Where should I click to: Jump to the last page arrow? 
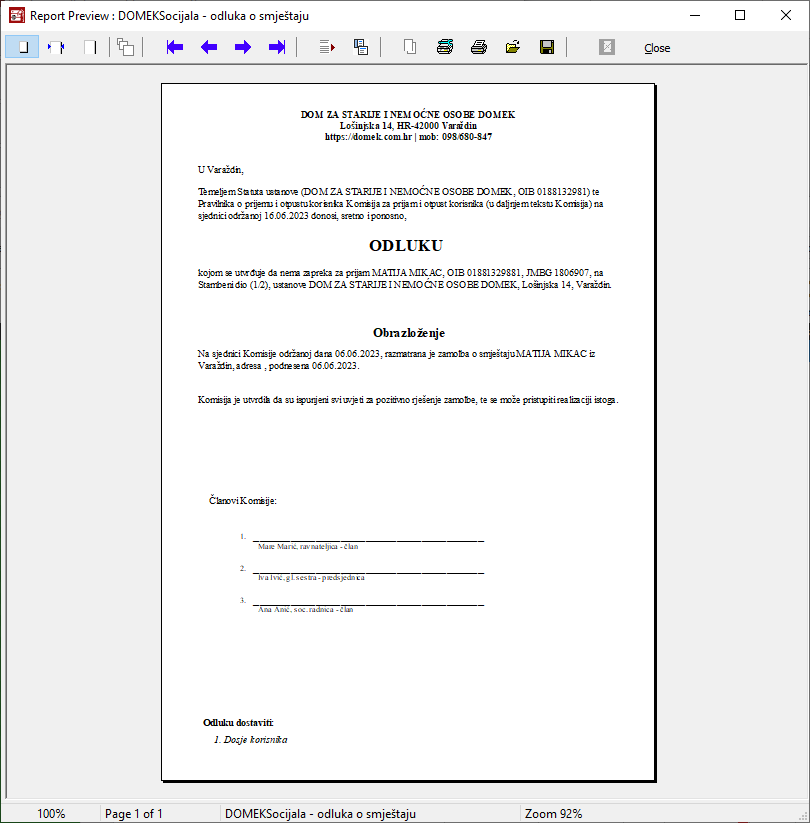coord(277,47)
